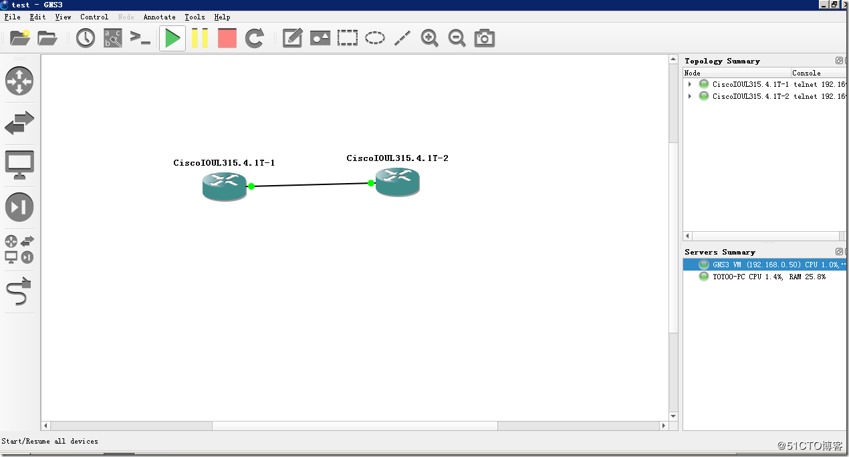This screenshot has width=849, height=457.
Task: Select CiscoIOUL315.4.1T-1 row in Topology Summary
Action: point(765,84)
